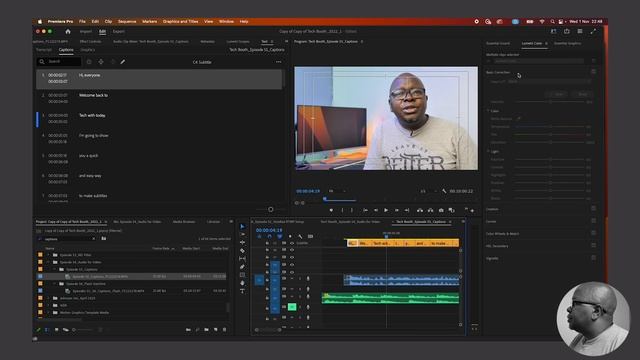Select the Hand tool
Image resolution: width=640 pixels, height=360 pixels.
(x=242, y=283)
